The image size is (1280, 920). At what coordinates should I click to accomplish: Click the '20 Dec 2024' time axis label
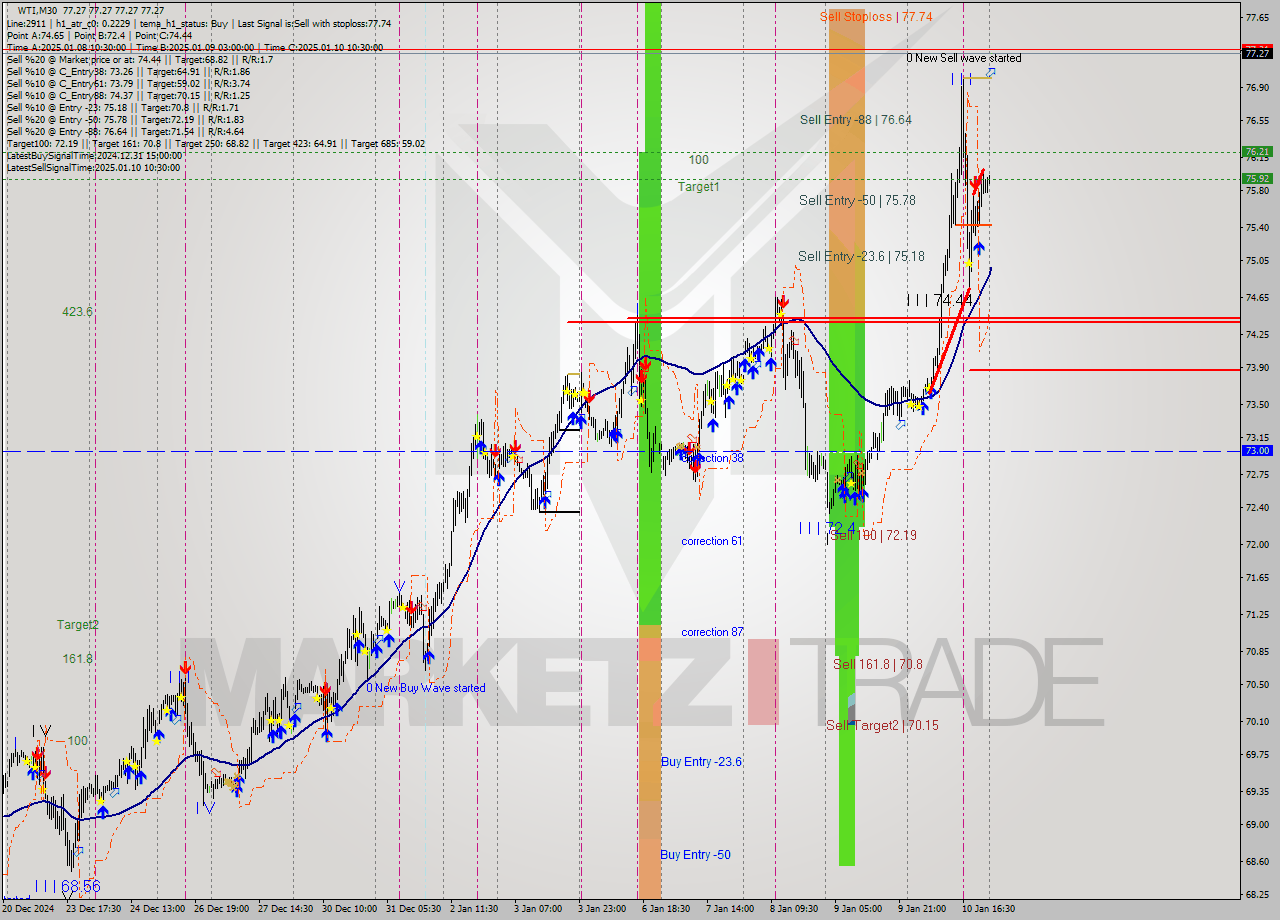(x=30, y=909)
